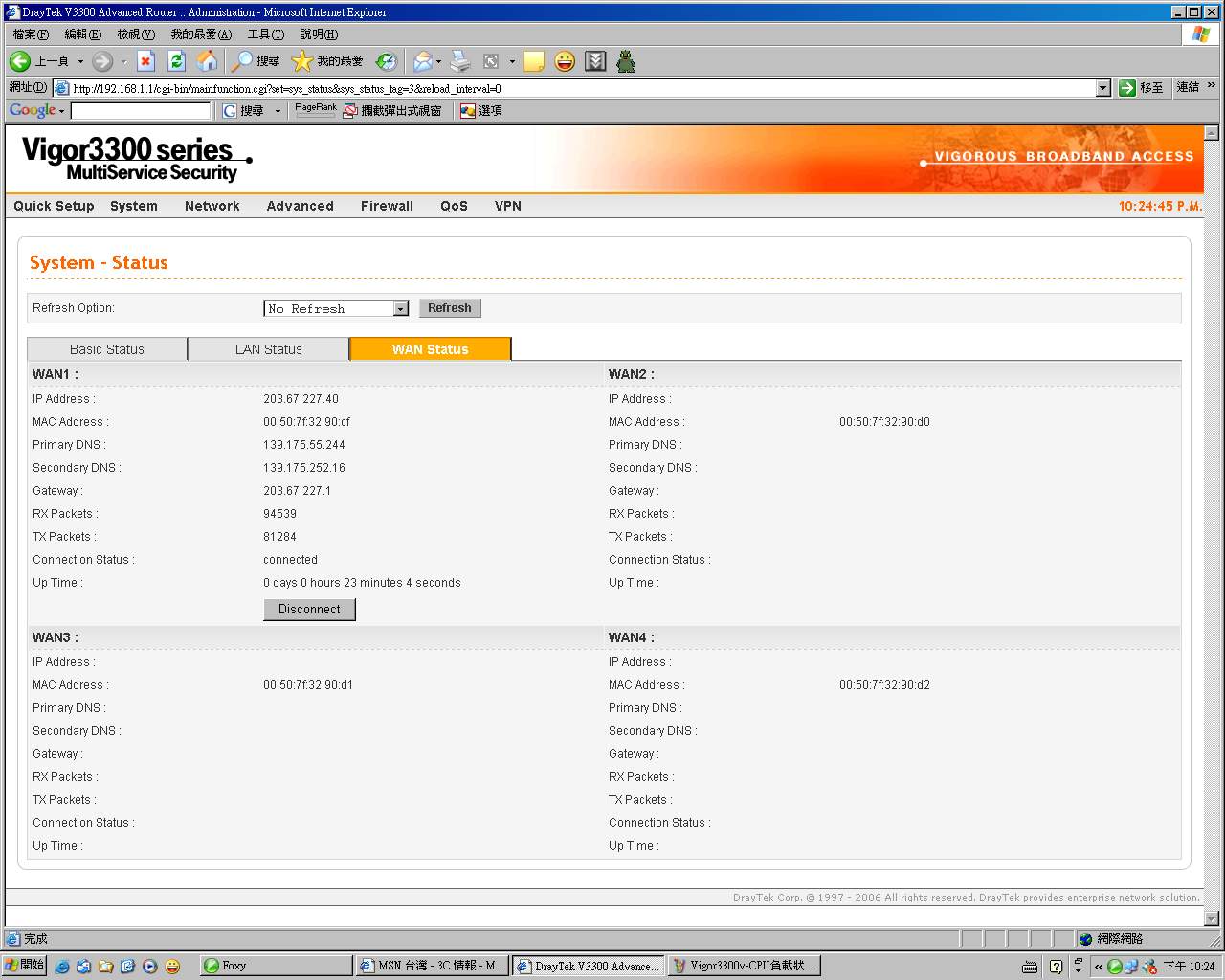
Task: Open the Advanced menu
Action: coord(301,206)
